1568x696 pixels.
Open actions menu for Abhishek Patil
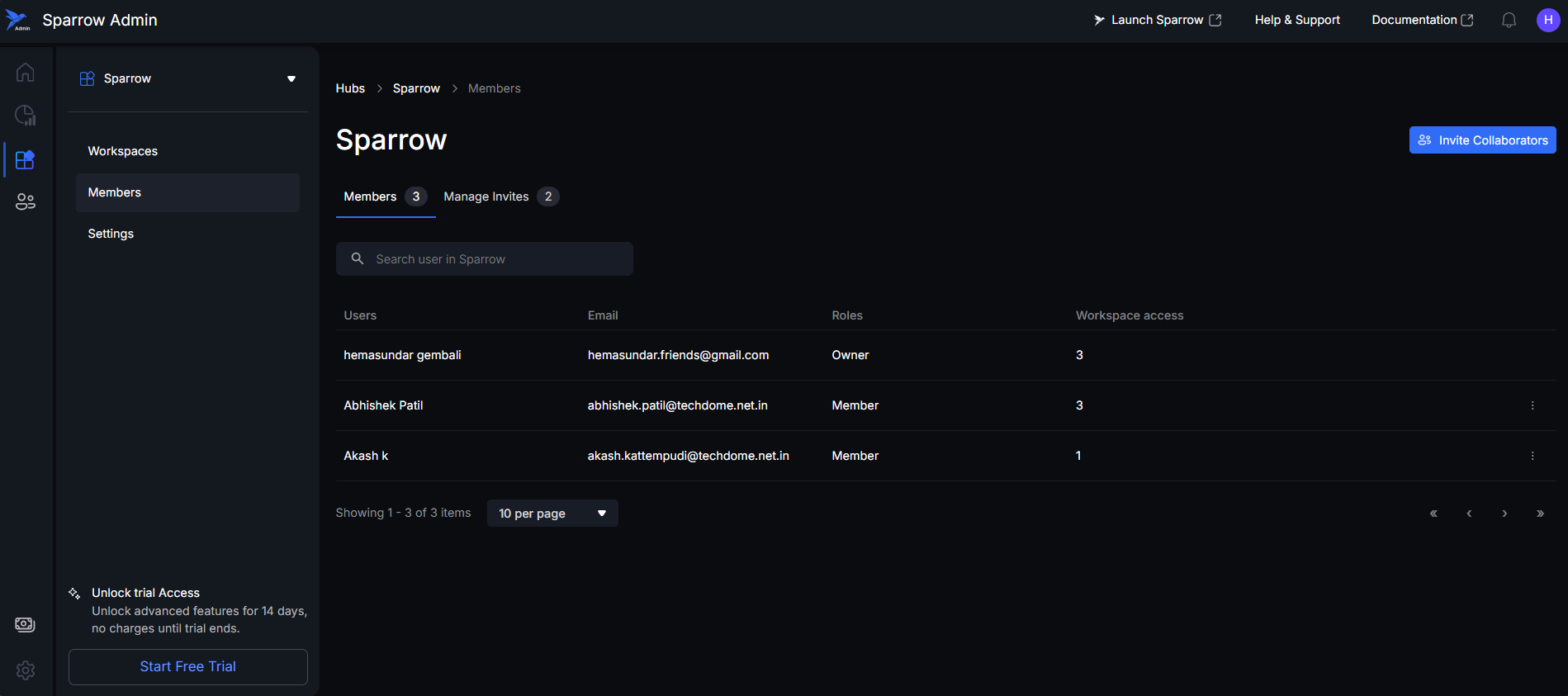pos(1532,405)
